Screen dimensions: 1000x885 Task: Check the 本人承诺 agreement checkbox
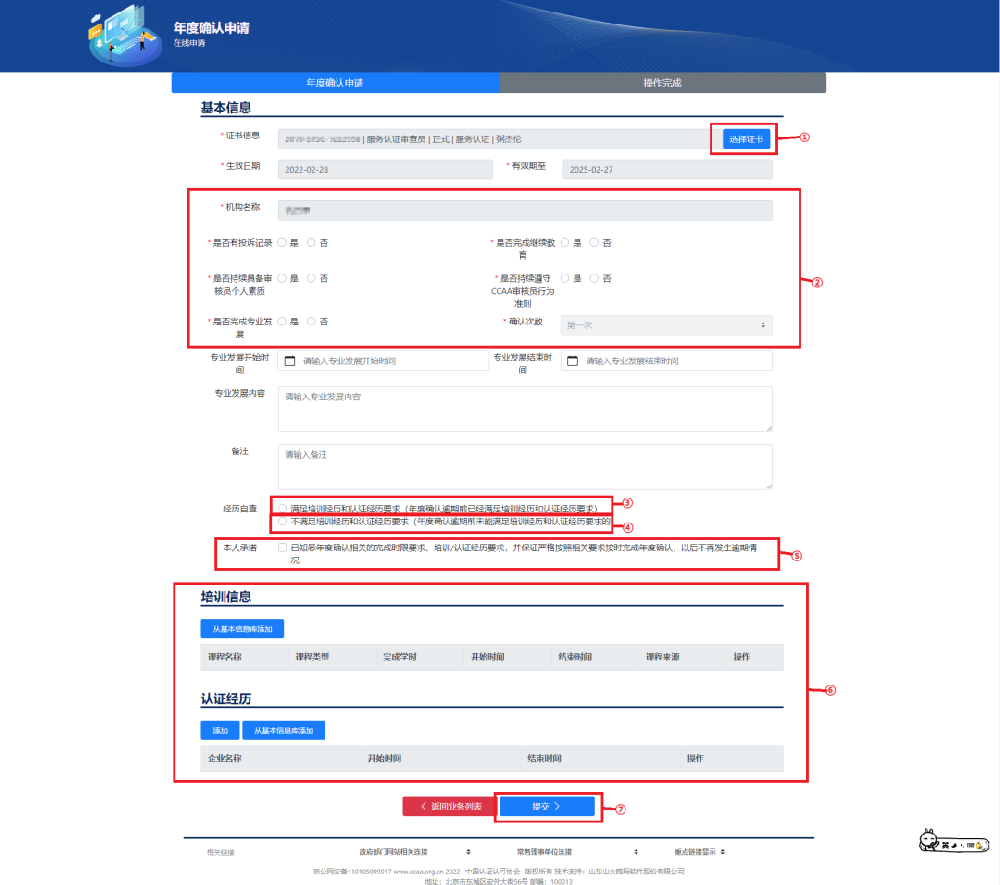tap(284, 548)
